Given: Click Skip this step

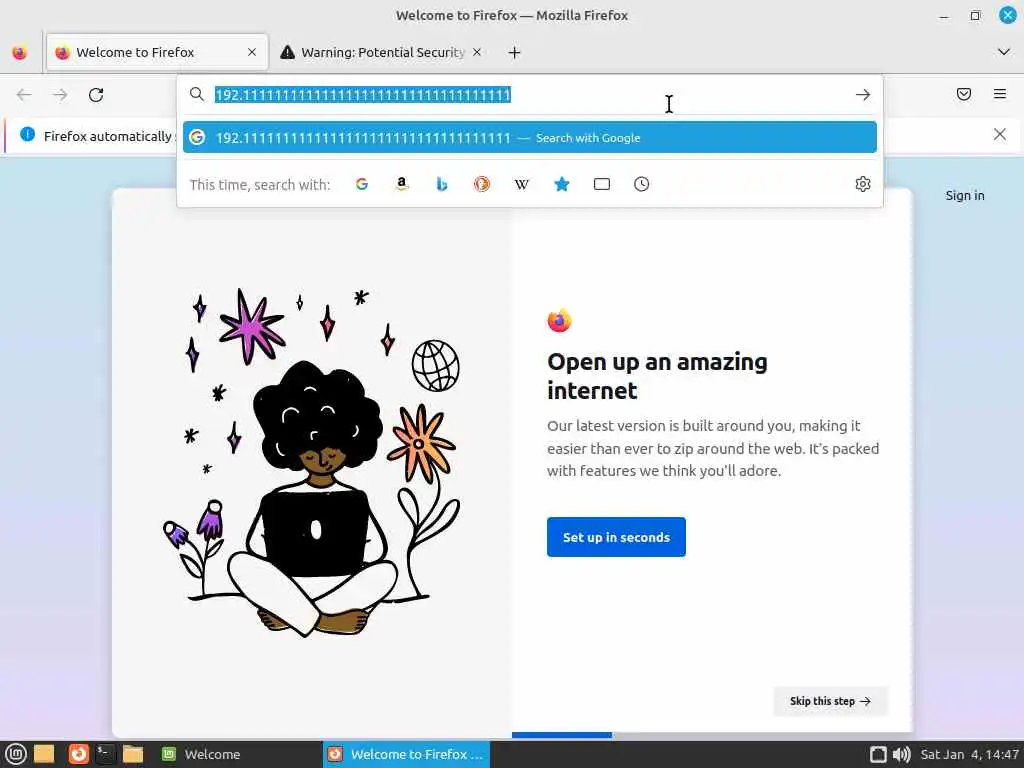Looking at the screenshot, I should (x=830, y=701).
